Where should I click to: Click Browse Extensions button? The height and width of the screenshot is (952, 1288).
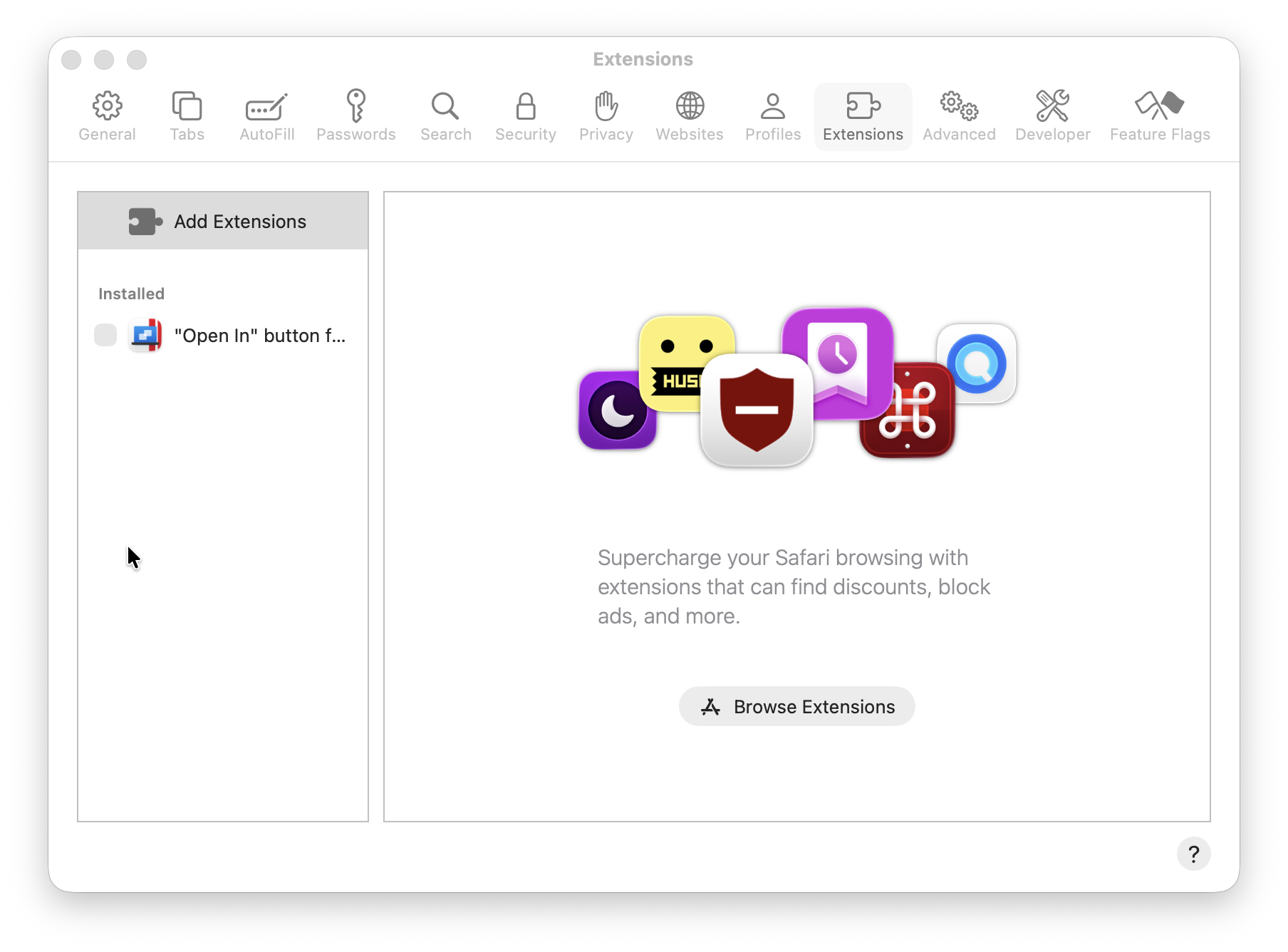tap(796, 706)
